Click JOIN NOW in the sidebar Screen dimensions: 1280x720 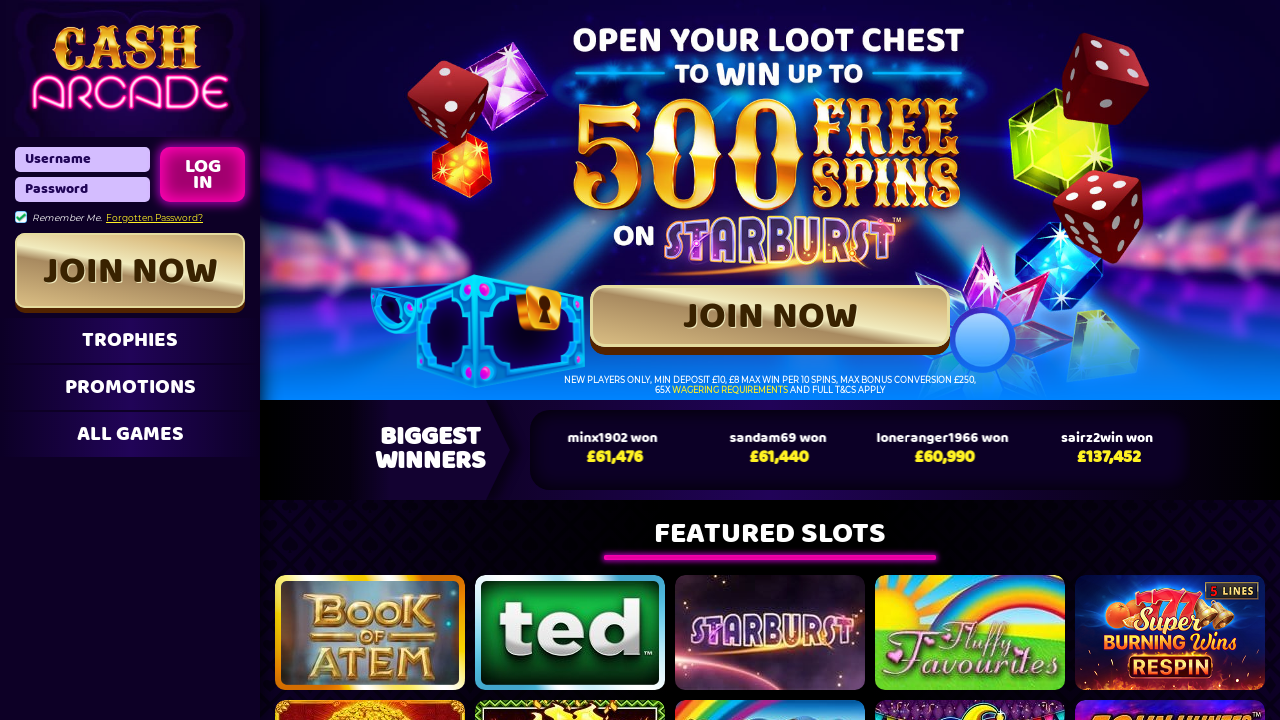pos(130,272)
